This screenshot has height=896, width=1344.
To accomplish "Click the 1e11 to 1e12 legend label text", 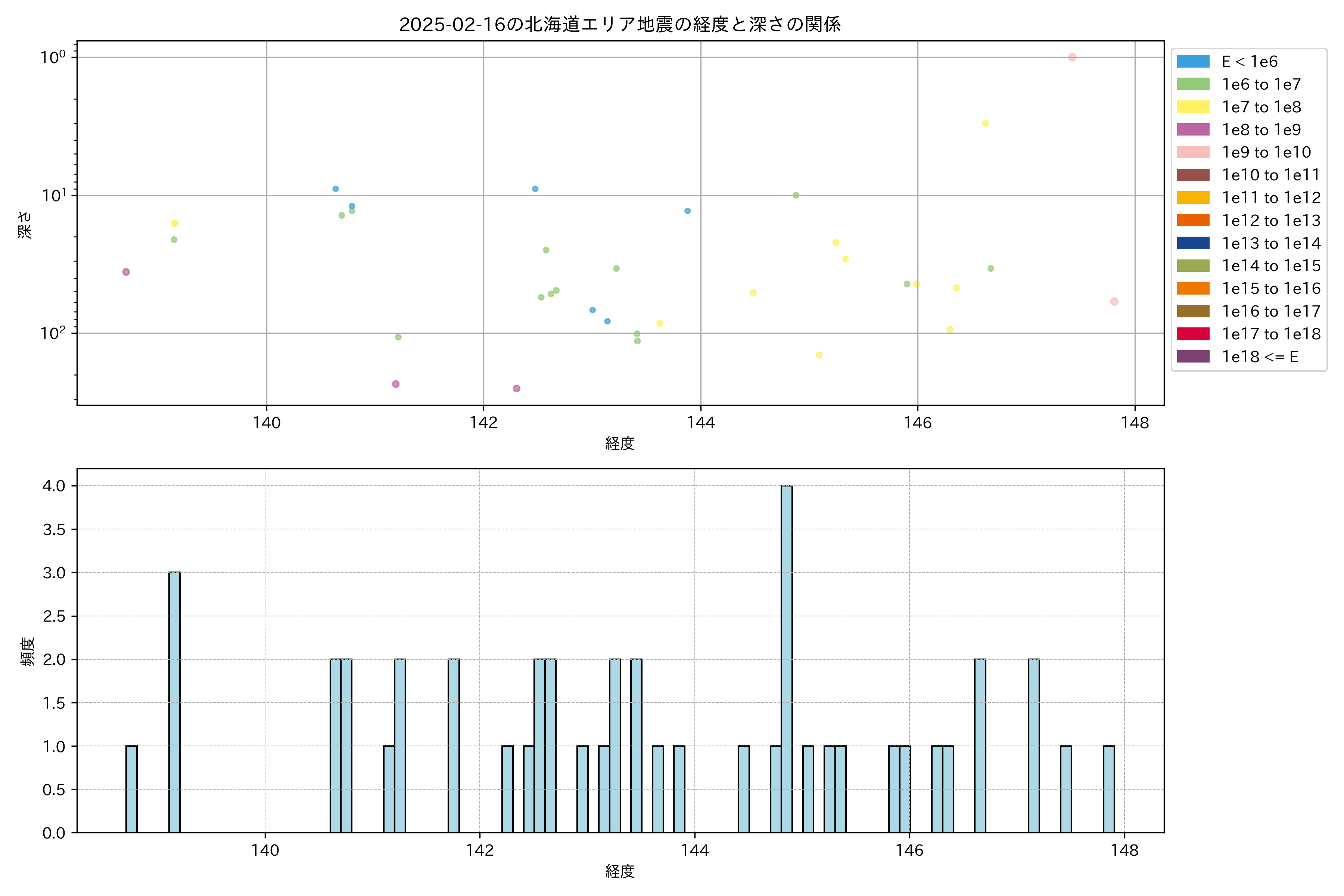I will [x=1271, y=198].
